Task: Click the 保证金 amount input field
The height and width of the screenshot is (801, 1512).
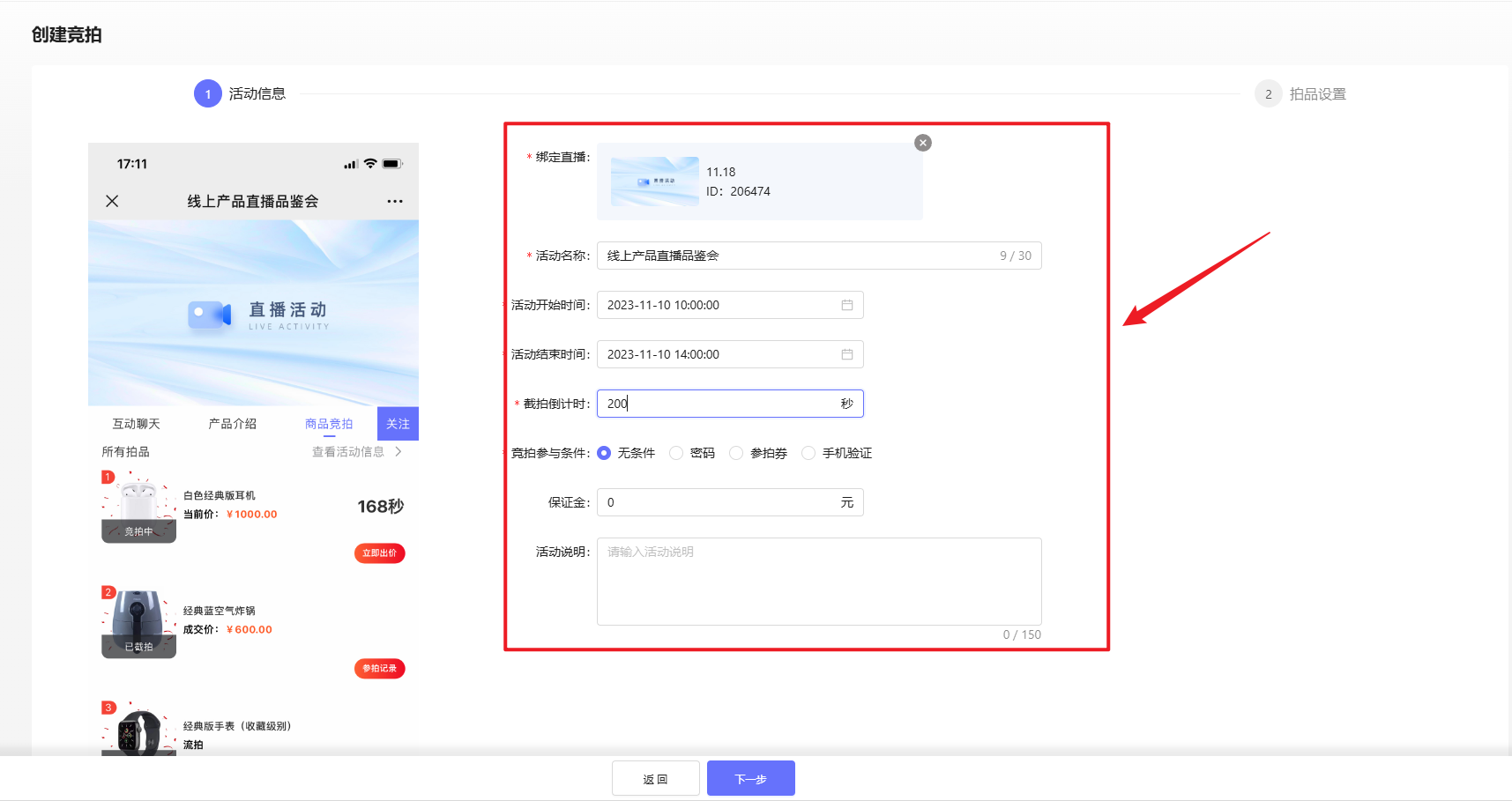Action: (719, 502)
